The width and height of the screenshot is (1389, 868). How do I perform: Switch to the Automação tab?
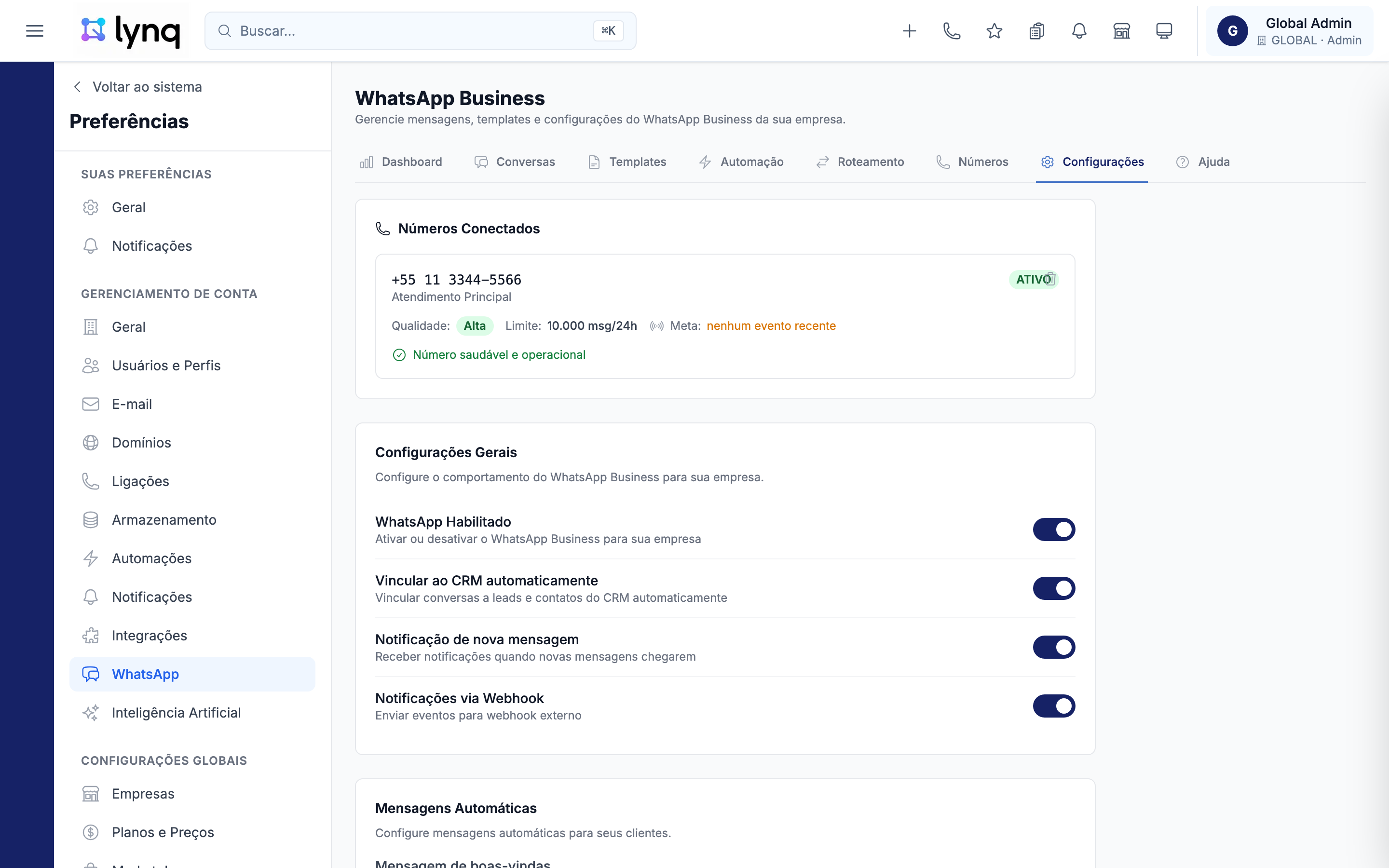coord(741,162)
